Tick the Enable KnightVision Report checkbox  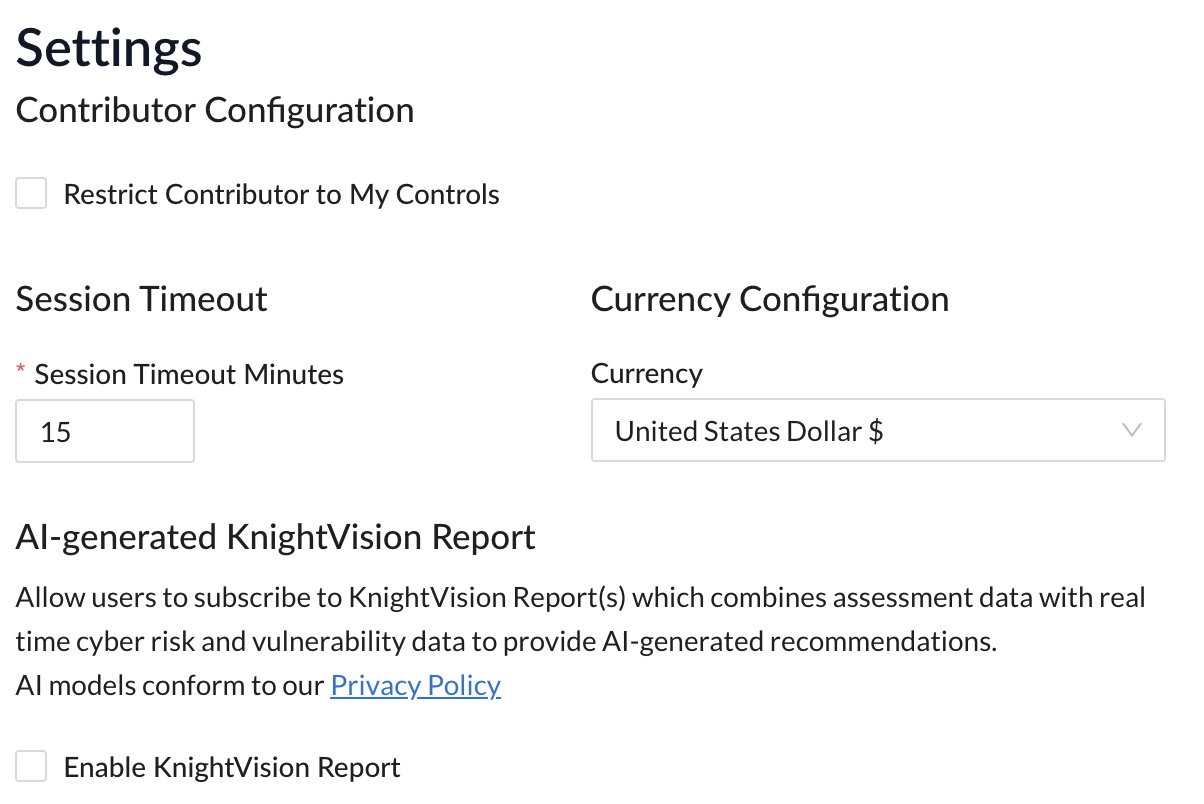(31, 767)
